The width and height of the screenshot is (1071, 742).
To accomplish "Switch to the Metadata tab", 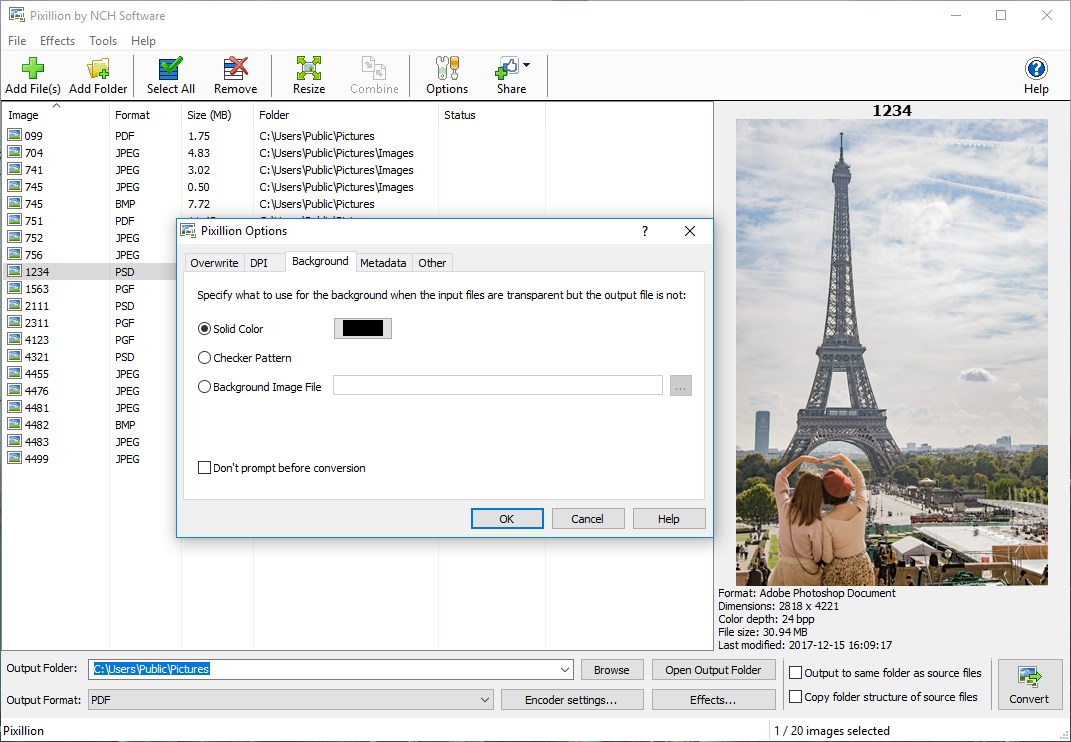I will click(383, 262).
